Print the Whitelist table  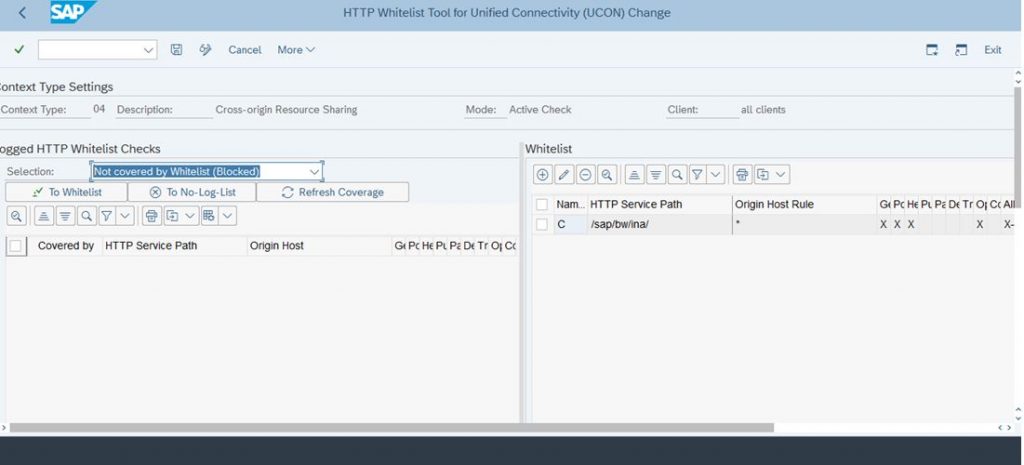coord(742,174)
